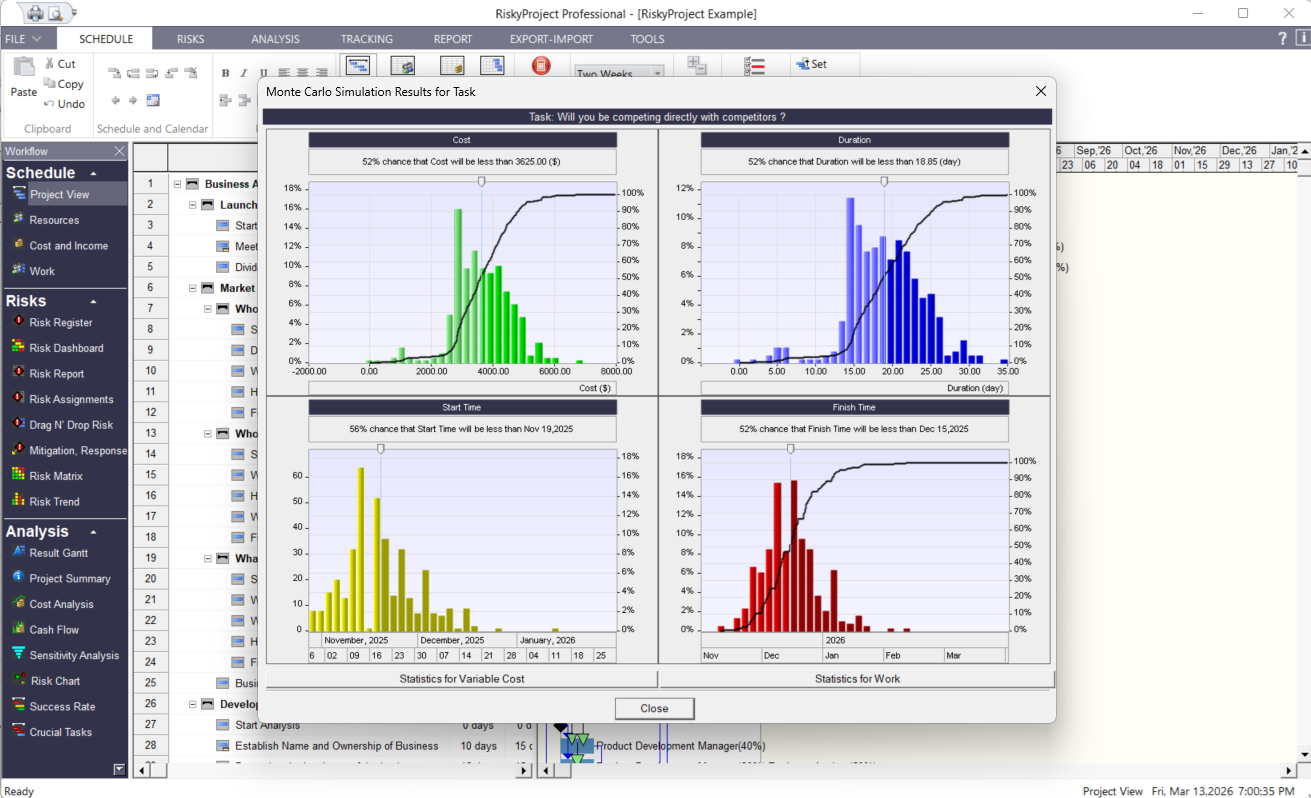Collapse the Business A task group
Screen dimensions: 1311x798
click(176, 183)
